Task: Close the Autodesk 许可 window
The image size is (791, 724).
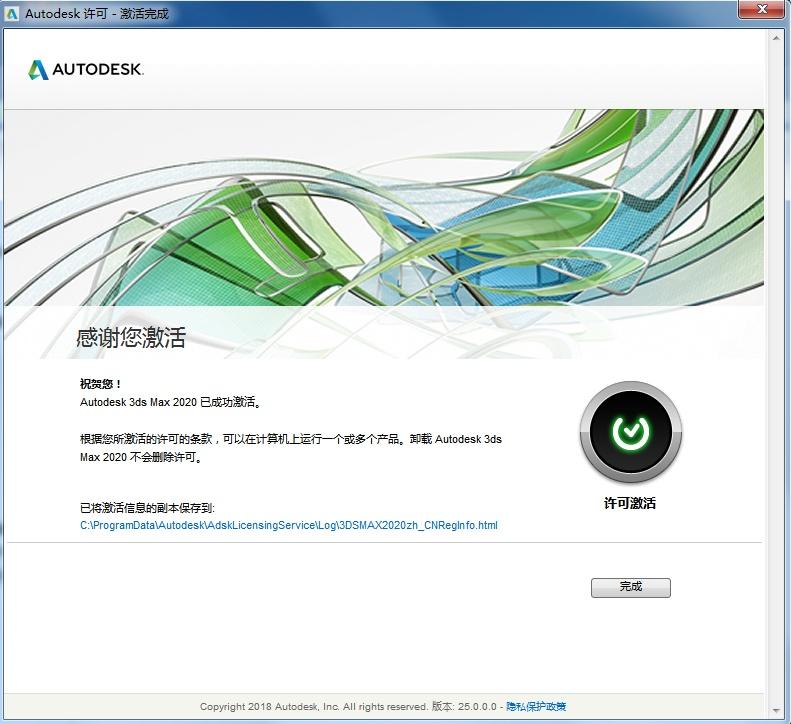Action: pos(762,9)
